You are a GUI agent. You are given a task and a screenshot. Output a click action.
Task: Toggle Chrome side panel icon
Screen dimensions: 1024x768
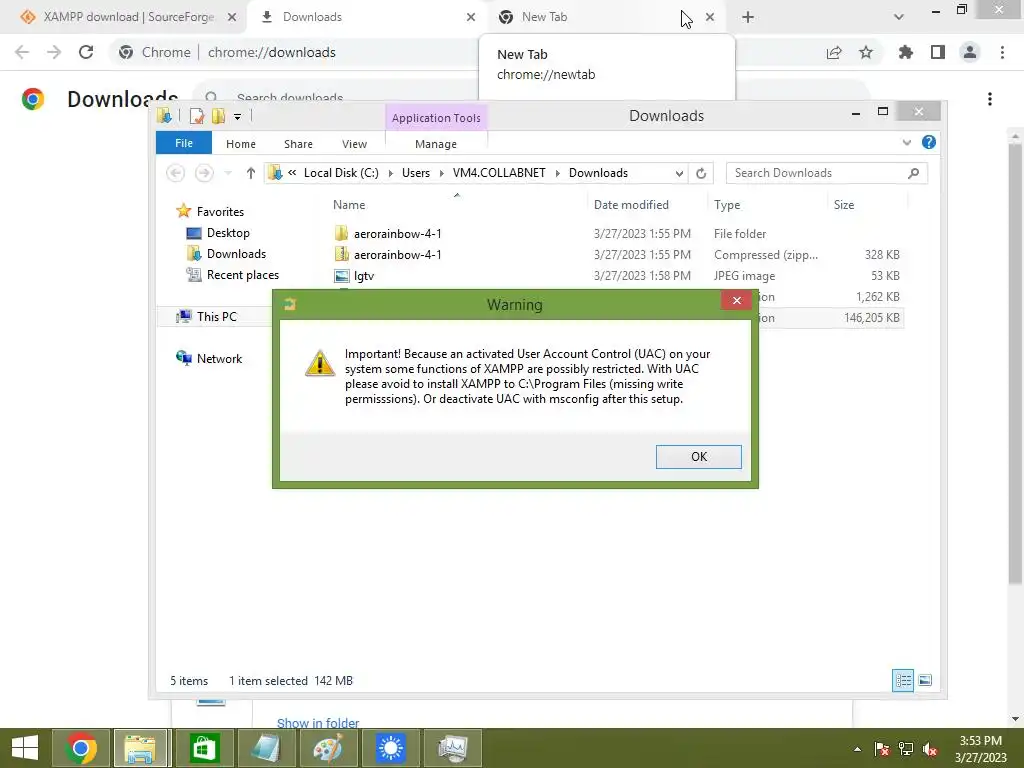pyautogui.click(x=938, y=52)
